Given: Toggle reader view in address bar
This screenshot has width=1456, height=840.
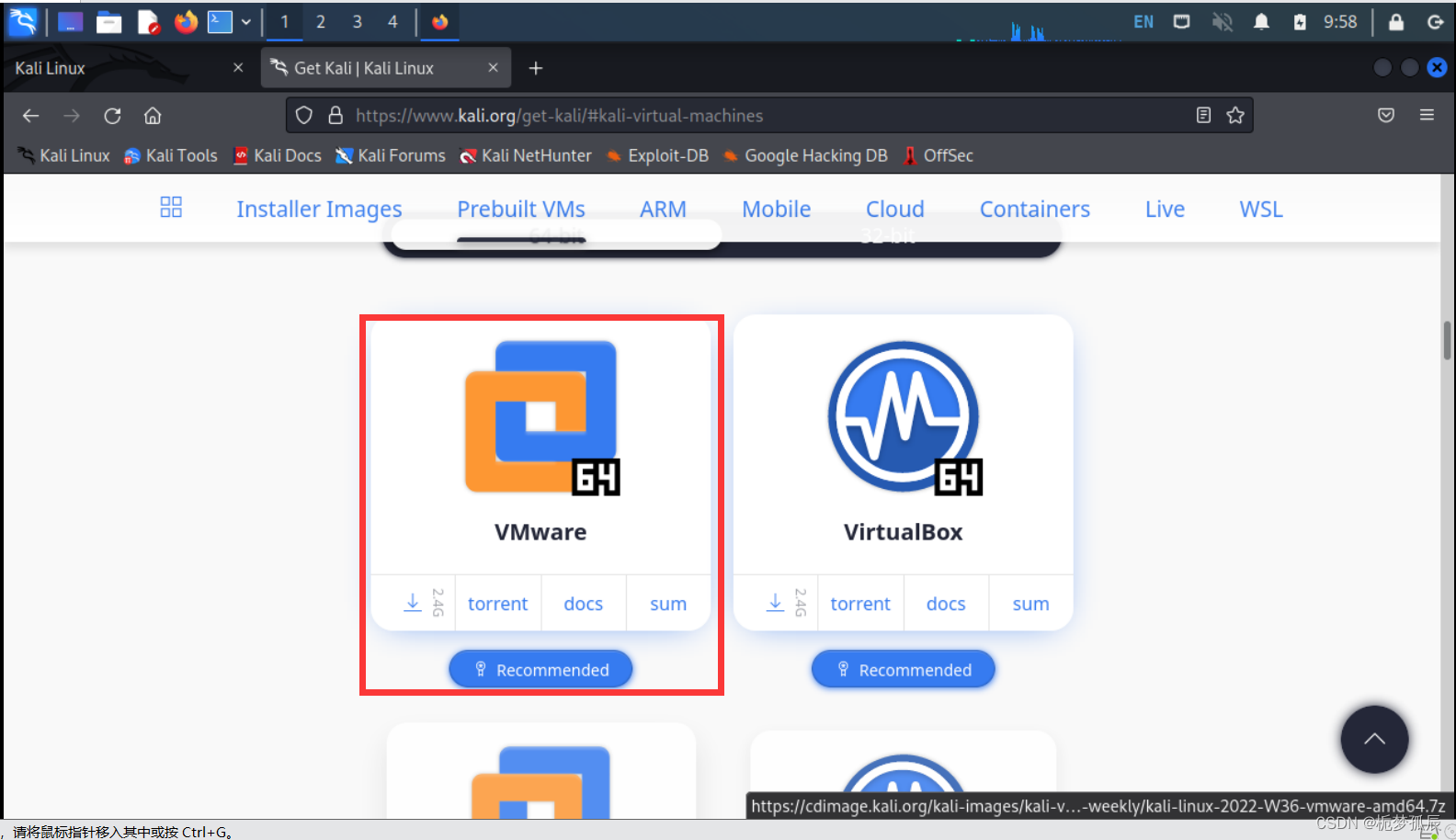Looking at the screenshot, I should (x=1203, y=116).
